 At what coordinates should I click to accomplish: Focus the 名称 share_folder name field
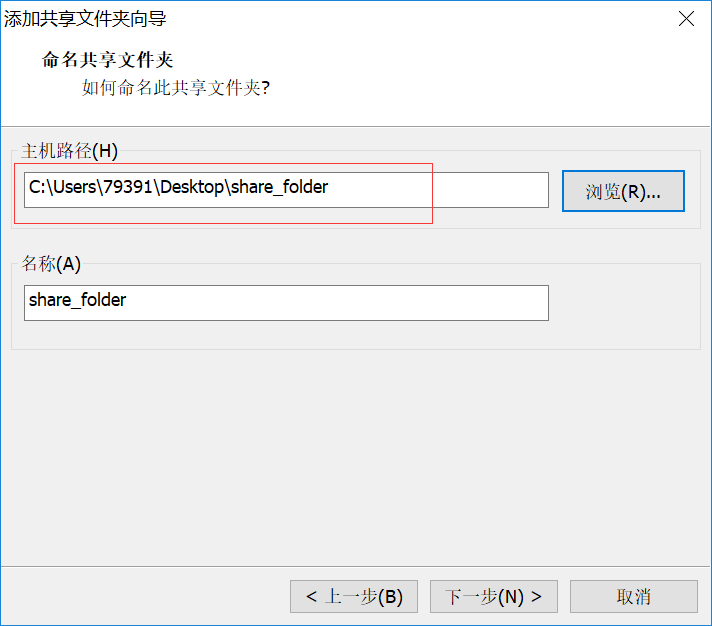286,303
